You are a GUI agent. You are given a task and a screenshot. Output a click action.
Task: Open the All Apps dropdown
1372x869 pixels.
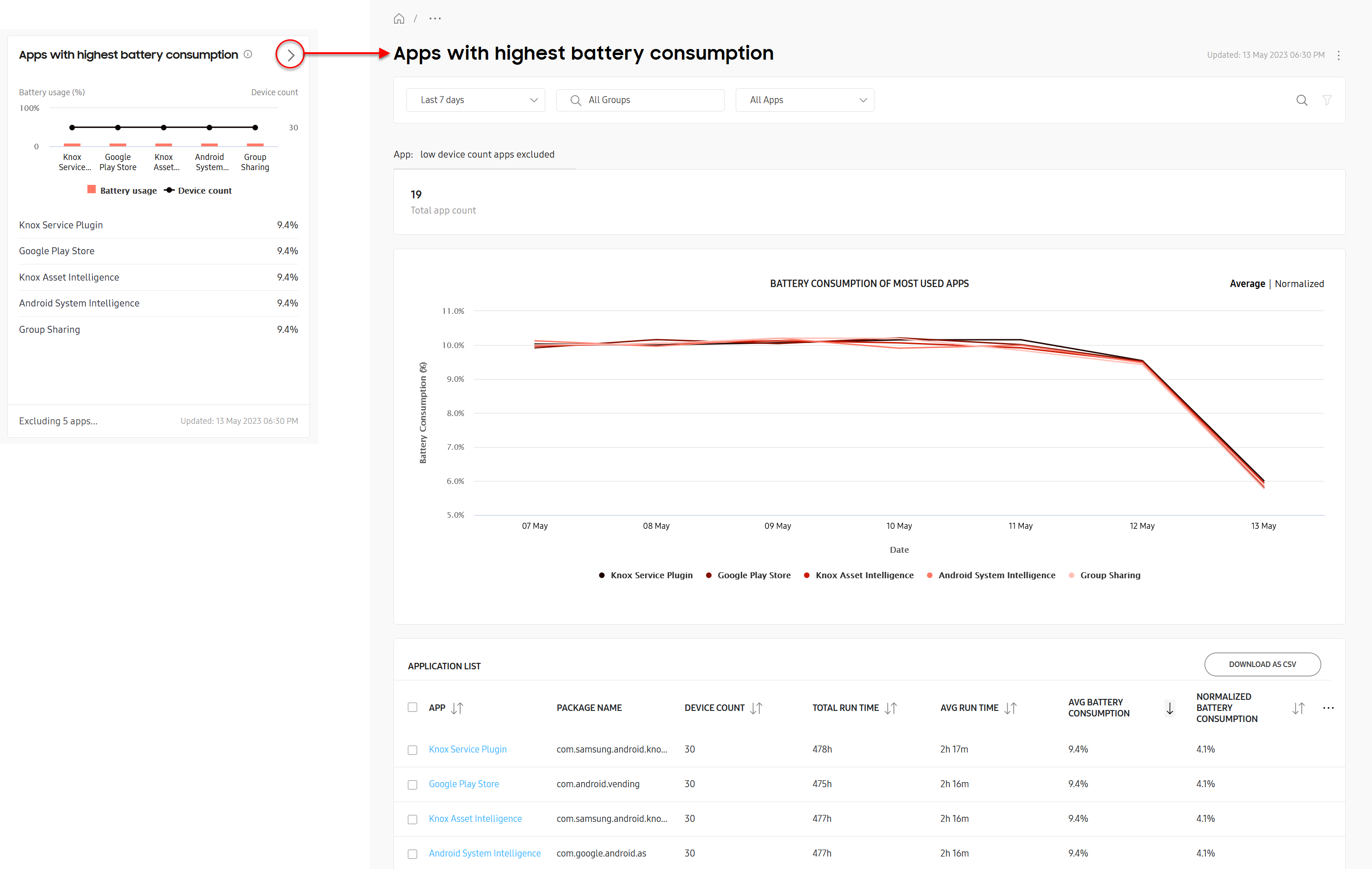805,100
